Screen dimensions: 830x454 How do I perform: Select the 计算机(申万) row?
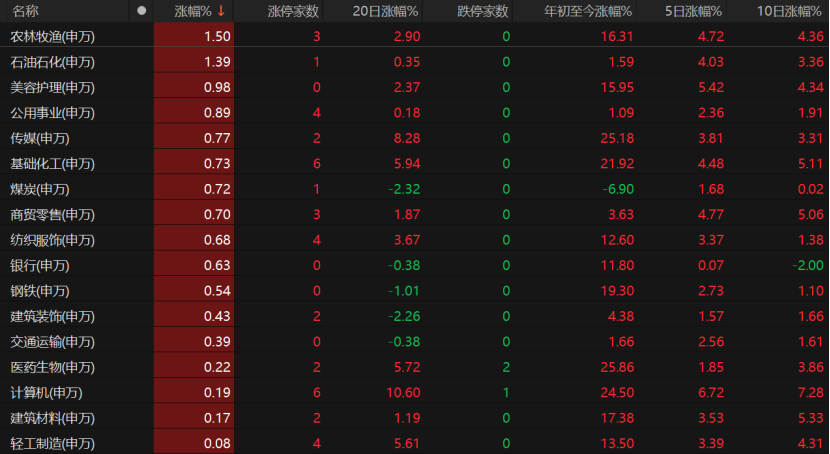[x=415, y=392]
